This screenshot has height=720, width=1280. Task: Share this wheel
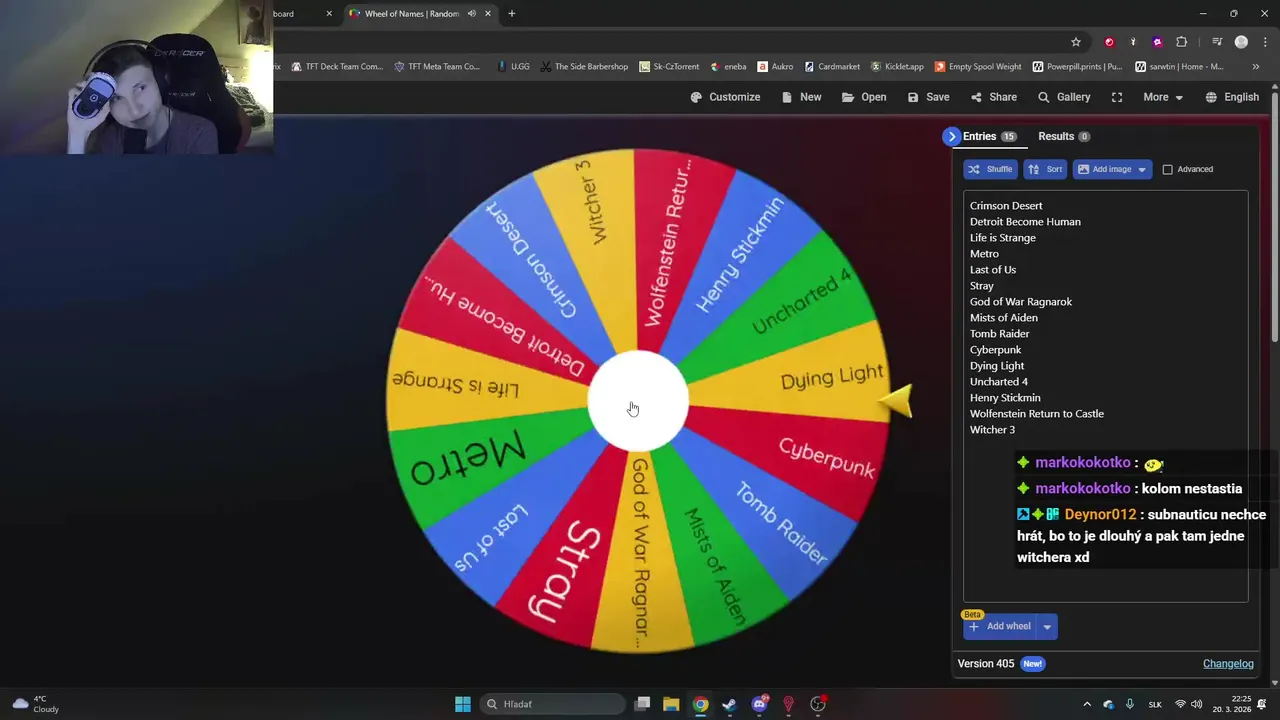[x=993, y=97]
